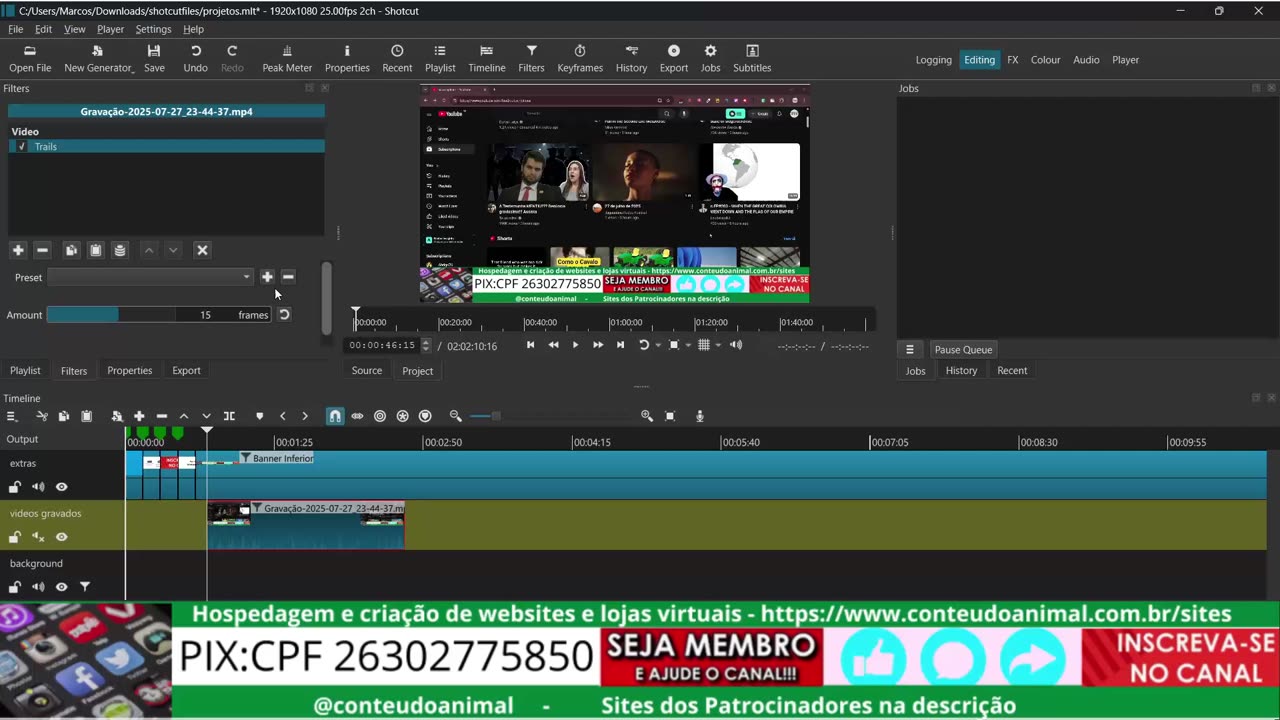Toggle player volume control
Viewport: 1280px width, 720px height.
(736, 345)
